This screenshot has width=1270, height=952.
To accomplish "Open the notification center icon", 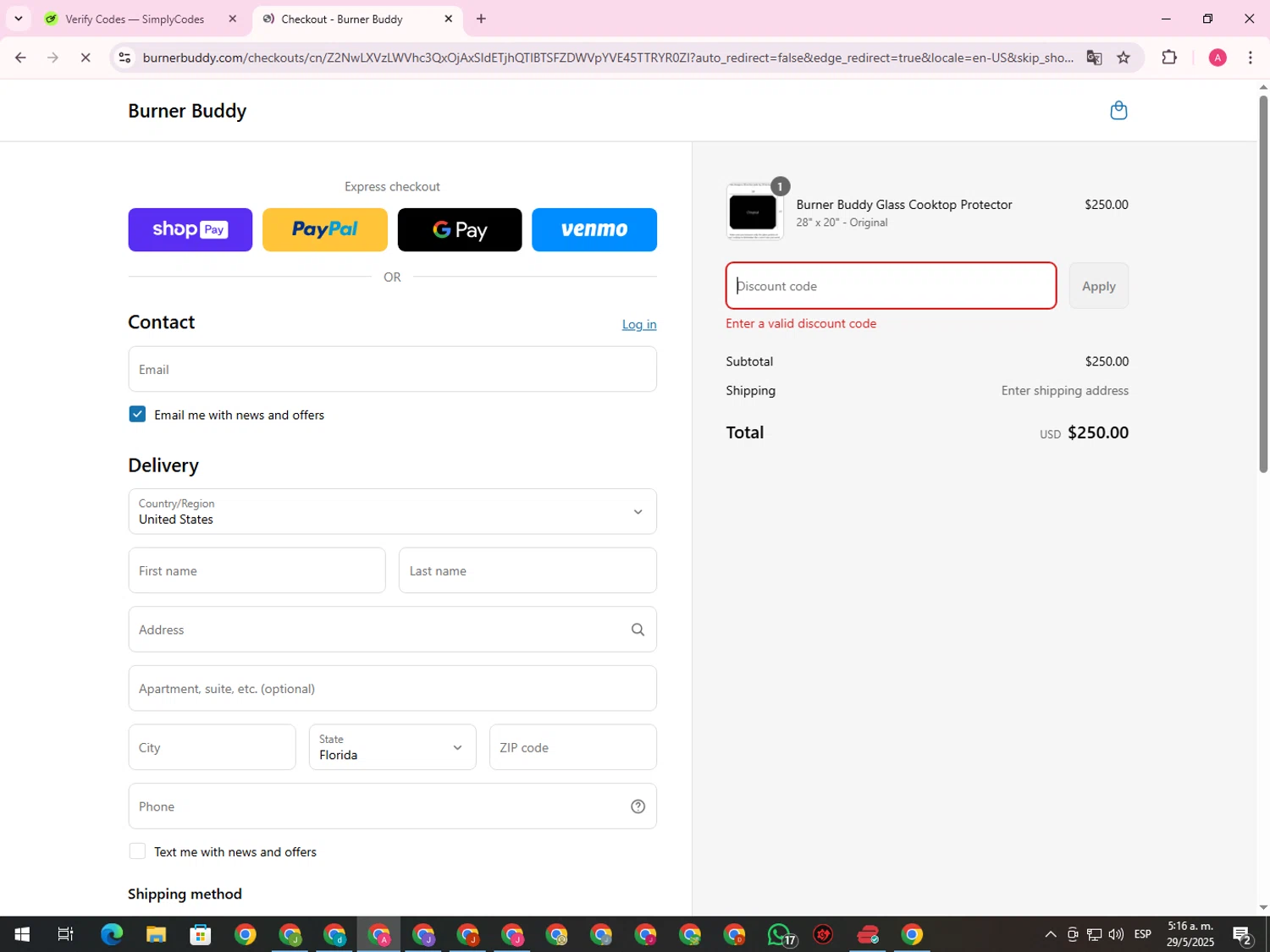I will (x=1242, y=934).
